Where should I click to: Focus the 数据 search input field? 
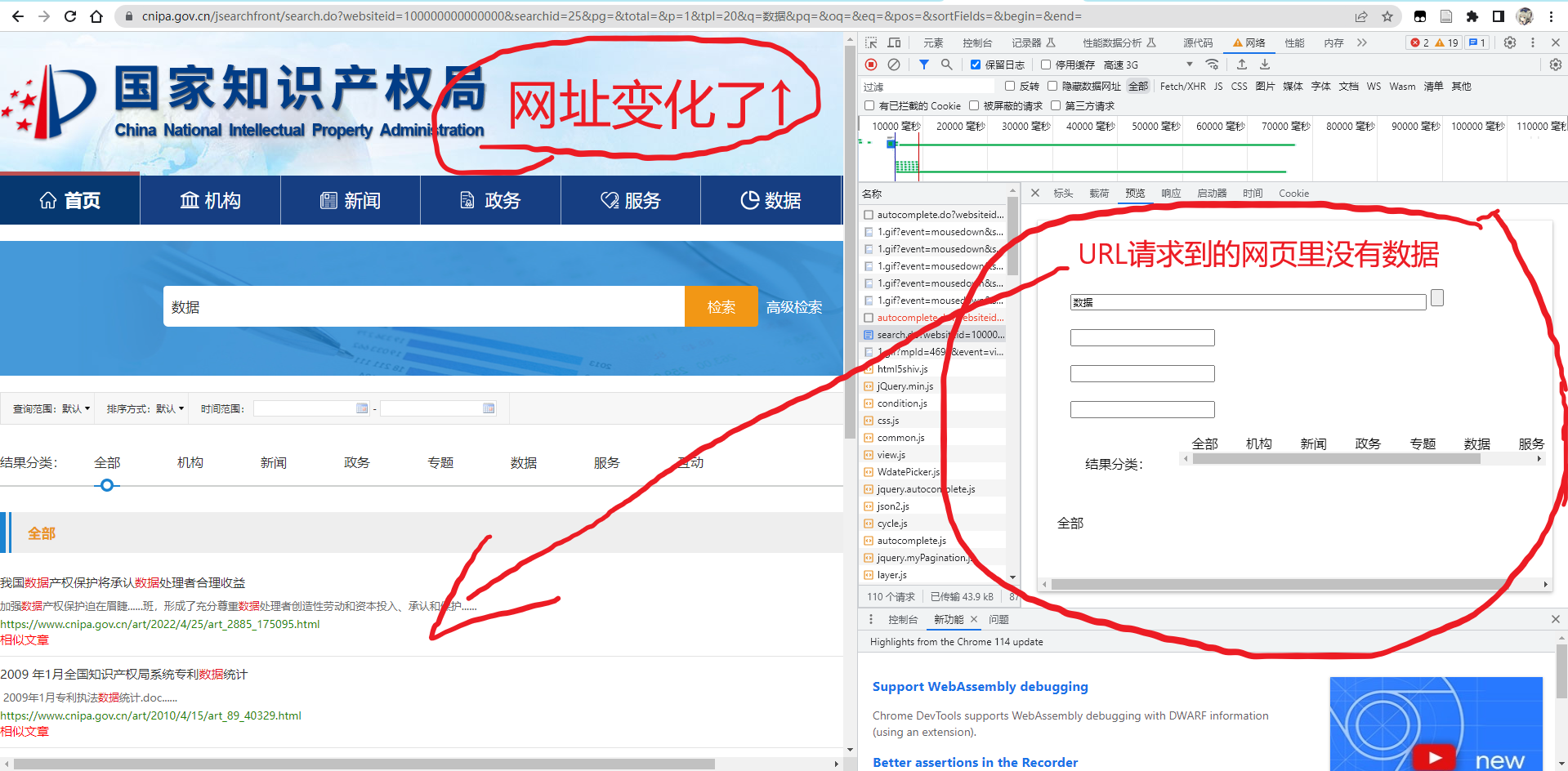423,306
